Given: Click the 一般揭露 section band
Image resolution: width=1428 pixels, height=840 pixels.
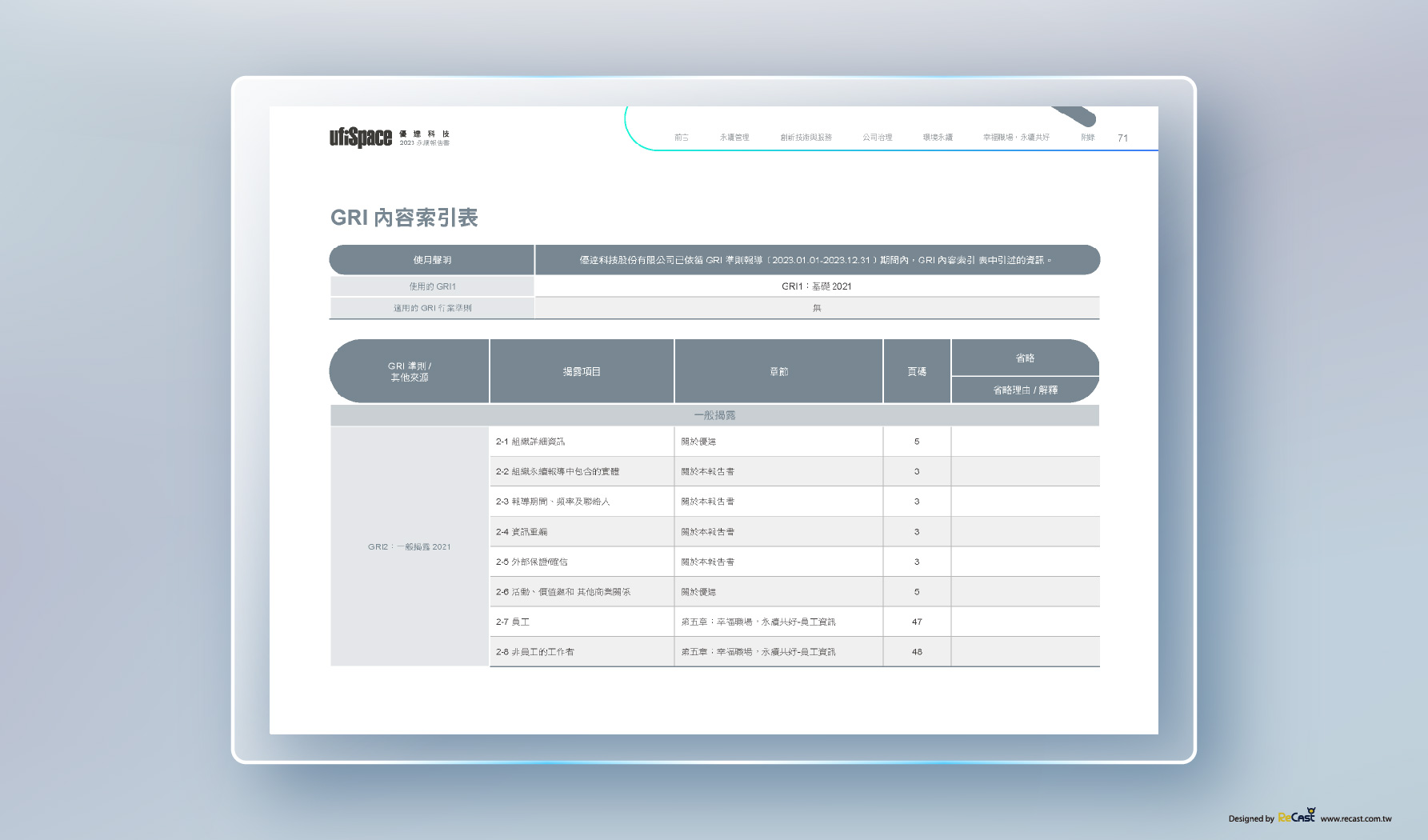Looking at the screenshot, I should click(714, 415).
